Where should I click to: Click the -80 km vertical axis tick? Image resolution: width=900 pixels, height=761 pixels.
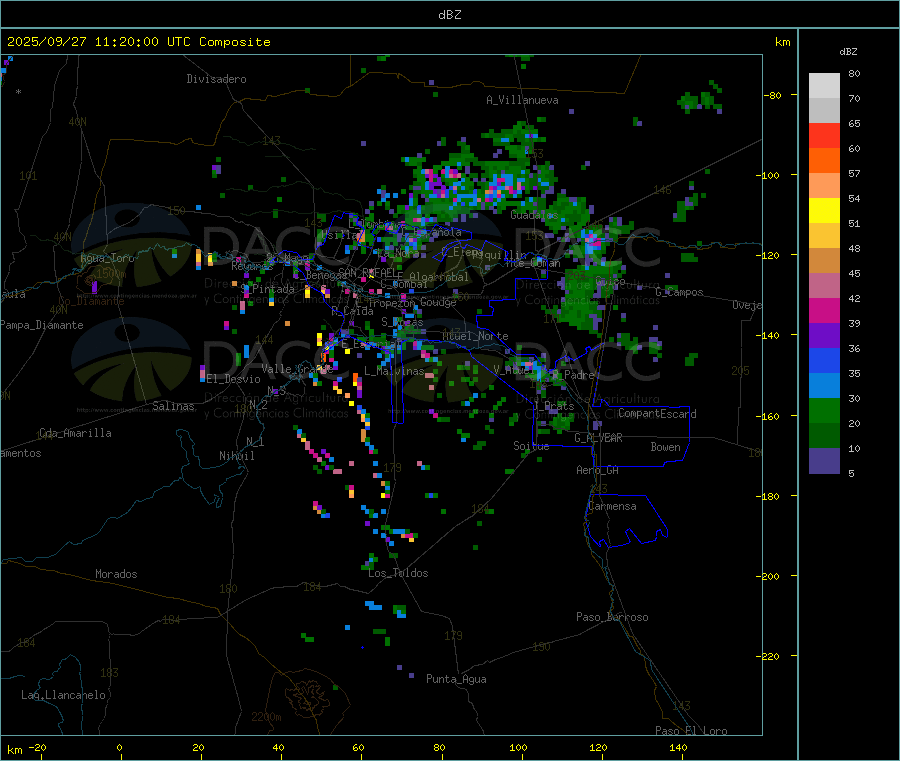pyautogui.click(x=772, y=95)
